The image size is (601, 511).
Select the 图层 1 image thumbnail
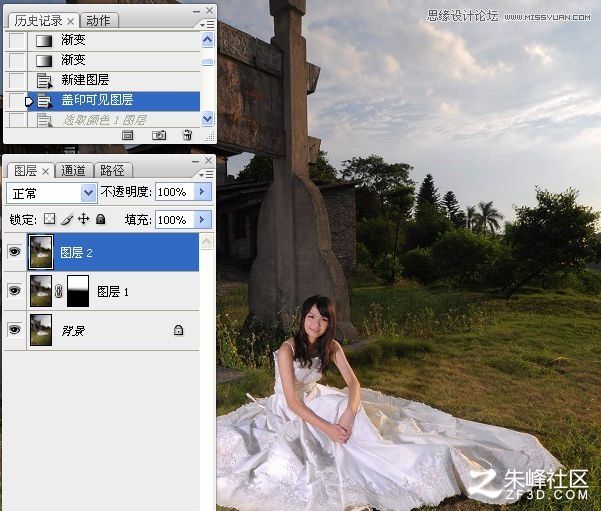(41, 291)
